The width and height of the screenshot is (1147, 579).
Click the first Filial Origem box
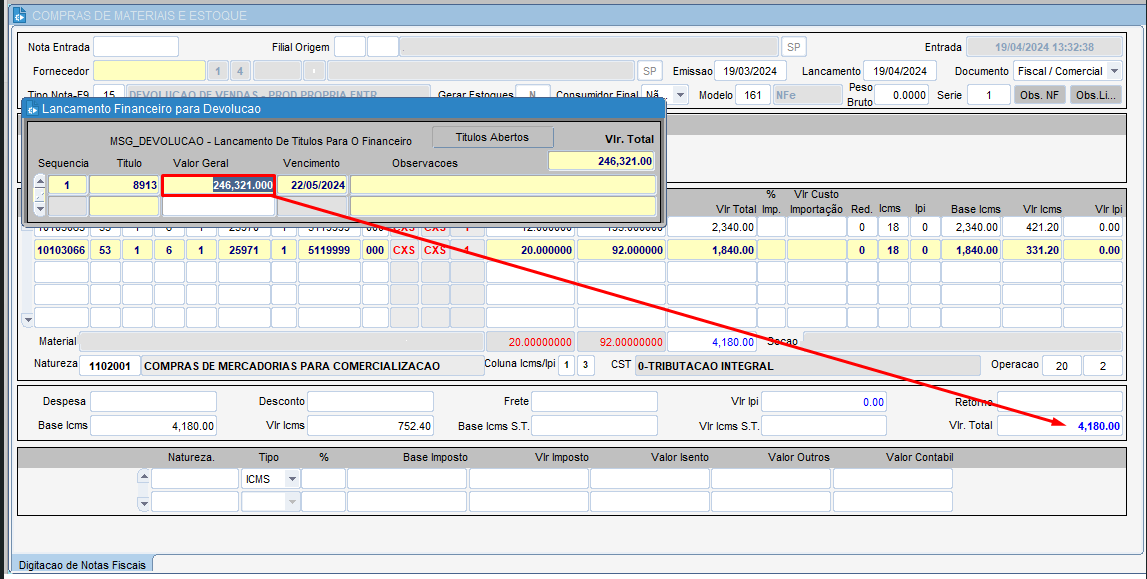pos(350,47)
